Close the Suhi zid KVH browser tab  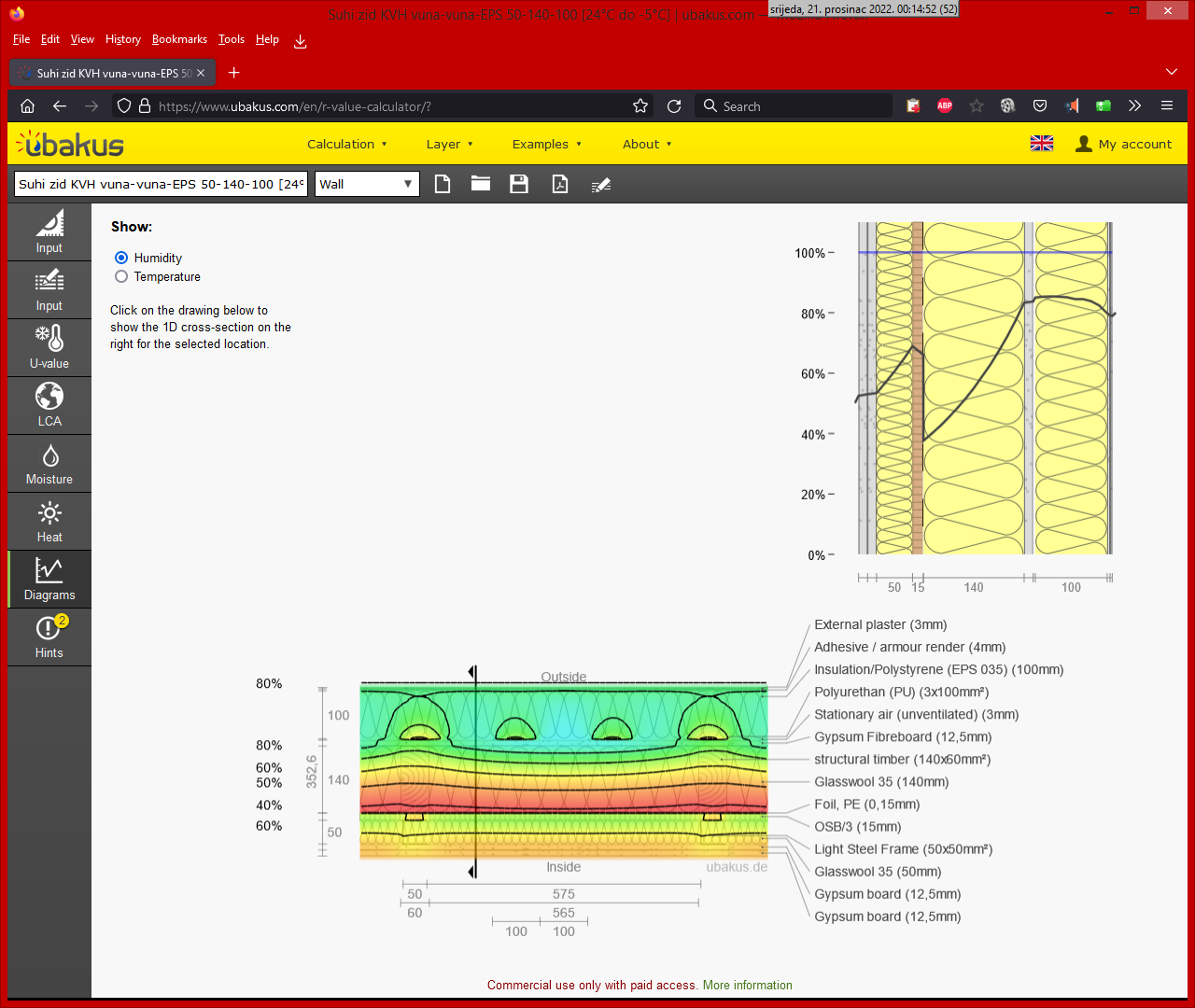[x=201, y=73]
